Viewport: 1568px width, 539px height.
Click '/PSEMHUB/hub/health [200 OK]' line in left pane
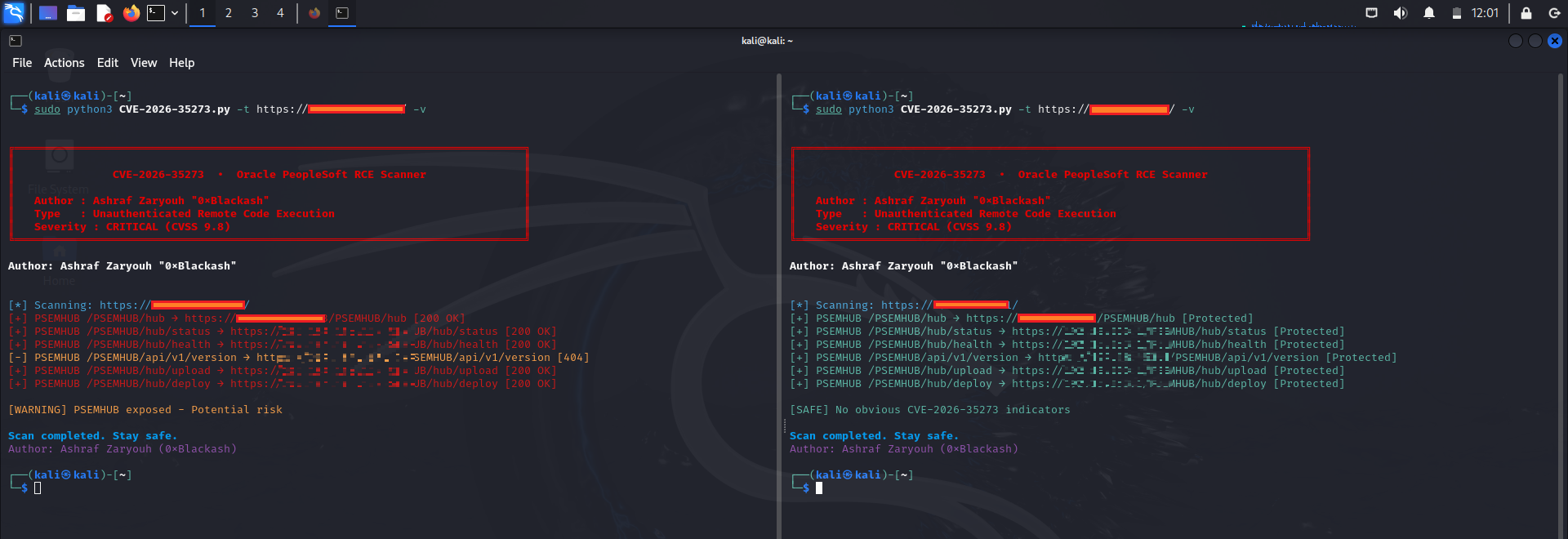coord(283,345)
